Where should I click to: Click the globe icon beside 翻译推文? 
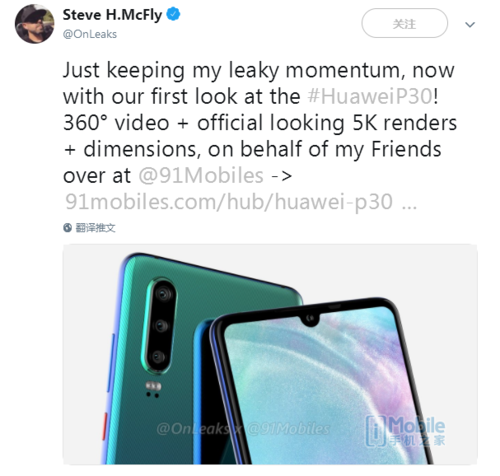pos(68,228)
